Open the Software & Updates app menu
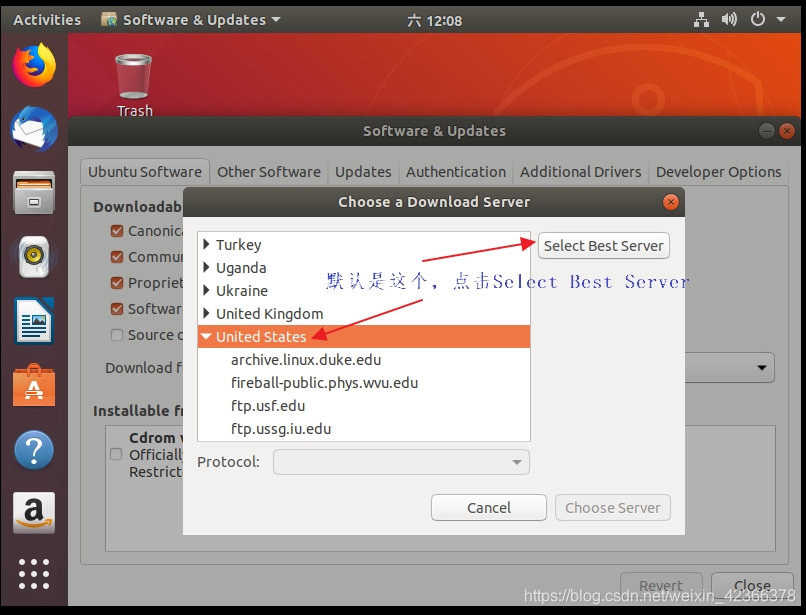 click(191, 20)
